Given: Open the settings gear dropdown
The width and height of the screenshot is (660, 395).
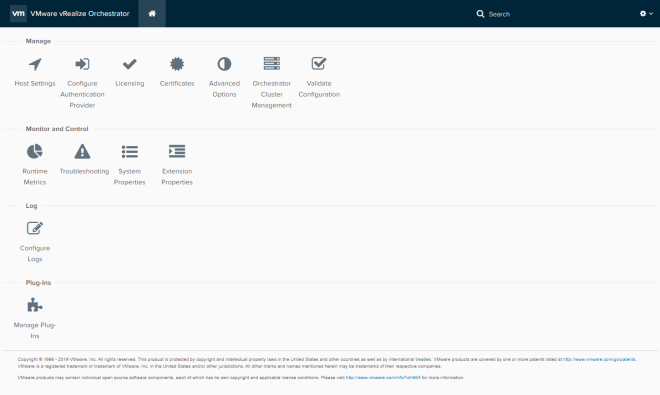Looking at the screenshot, I should click(646, 13).
